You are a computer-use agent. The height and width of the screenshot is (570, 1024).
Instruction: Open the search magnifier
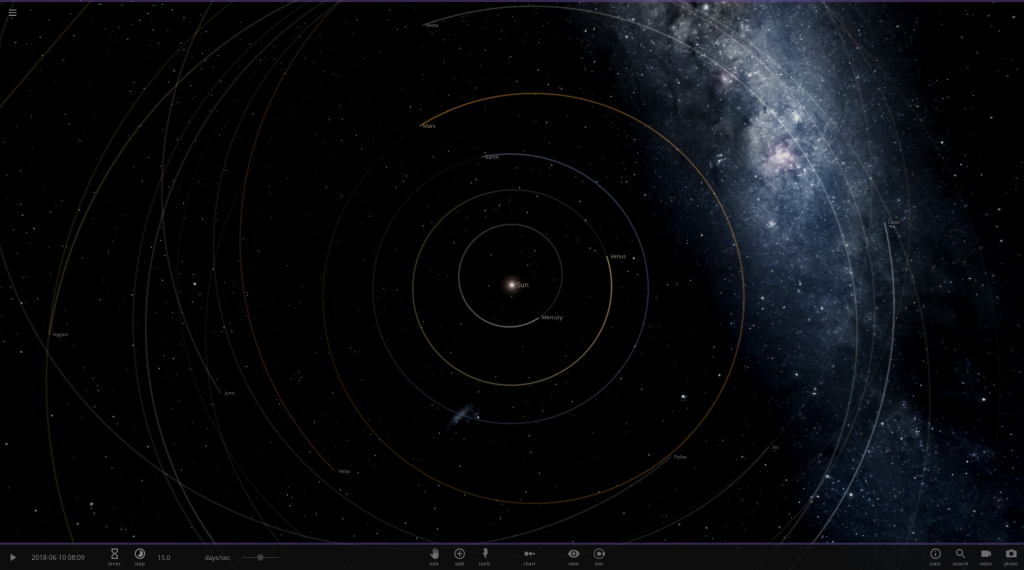[960, 556]
